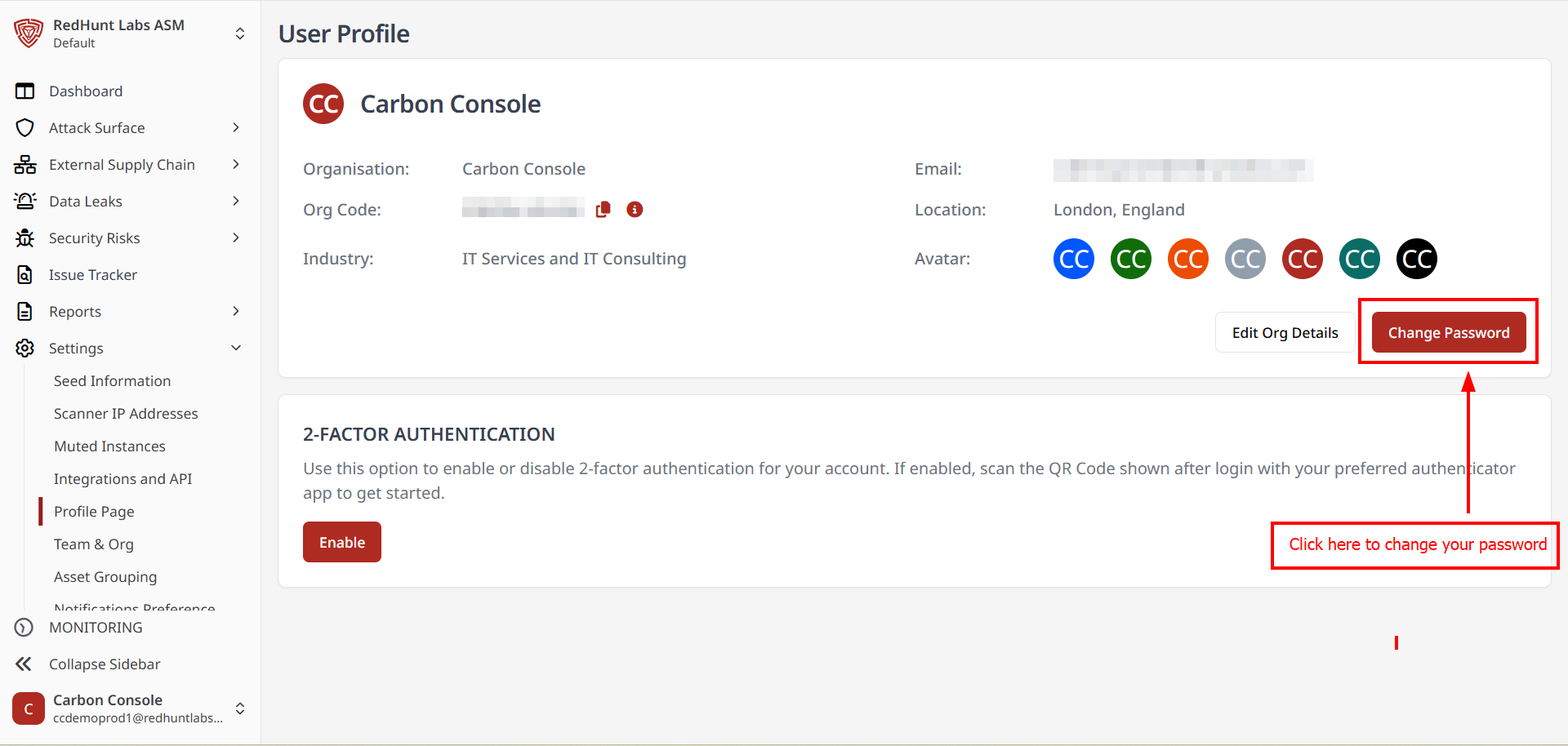The width and height of the screenshot is (1568, 746).
Task: Choose the teal CC avatar
Action: pos(1360,259)
